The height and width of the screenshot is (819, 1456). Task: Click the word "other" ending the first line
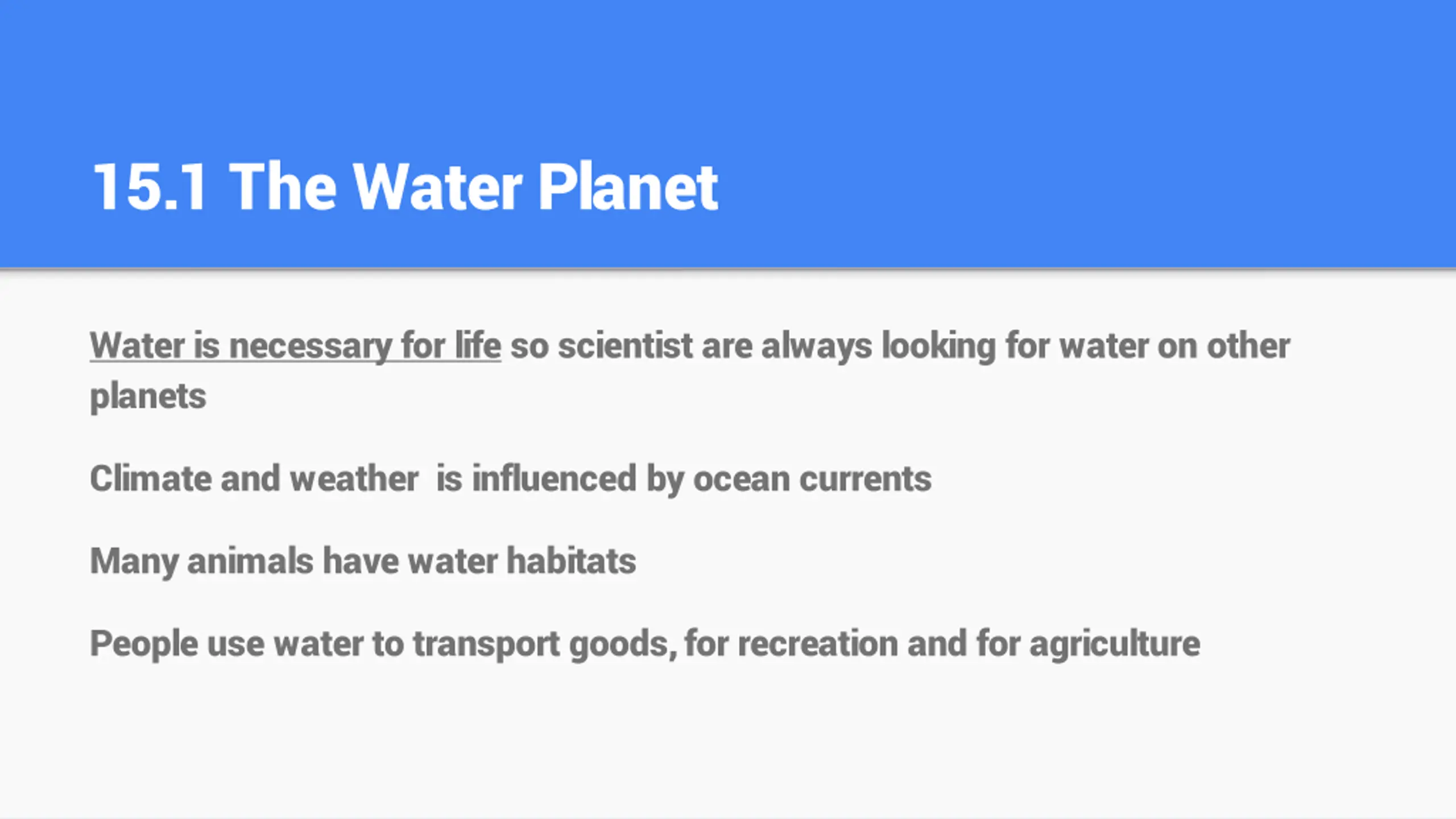click(1248, 346)
